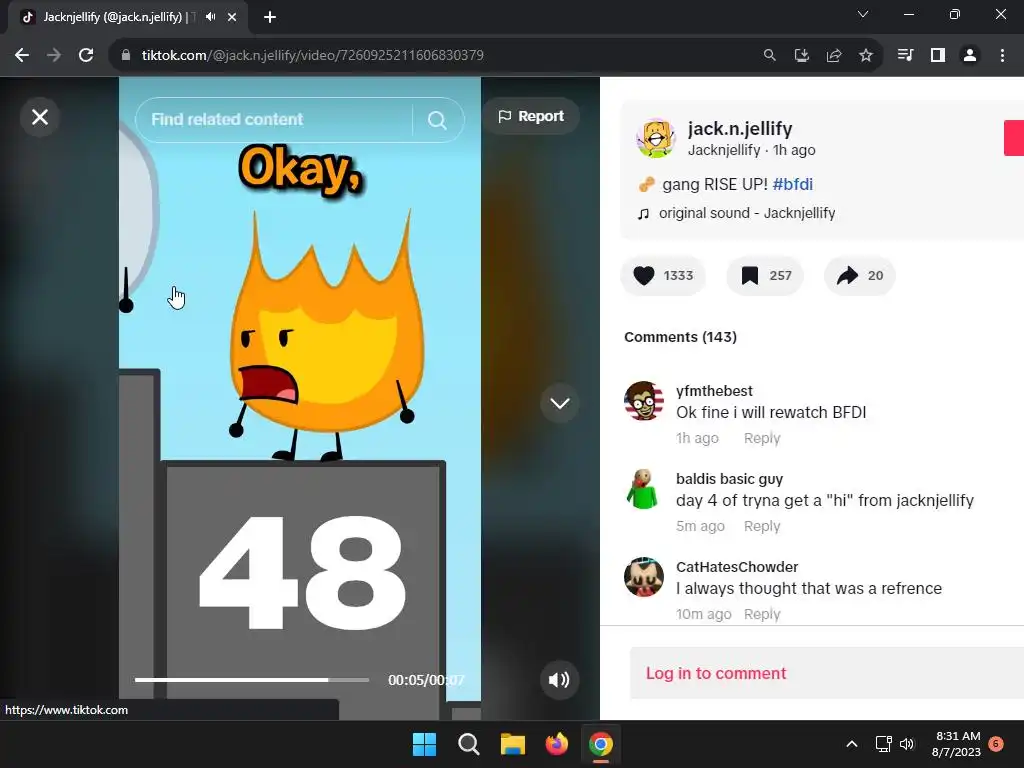Open Firefox from the taskbar

tap(556, 744)
